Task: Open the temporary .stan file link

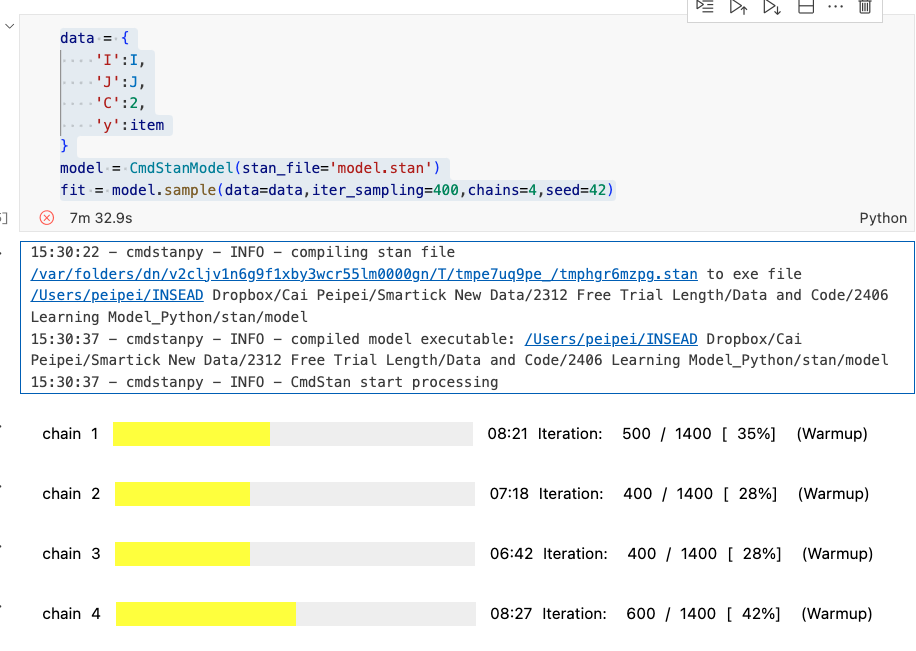Action: pos(364,274)
